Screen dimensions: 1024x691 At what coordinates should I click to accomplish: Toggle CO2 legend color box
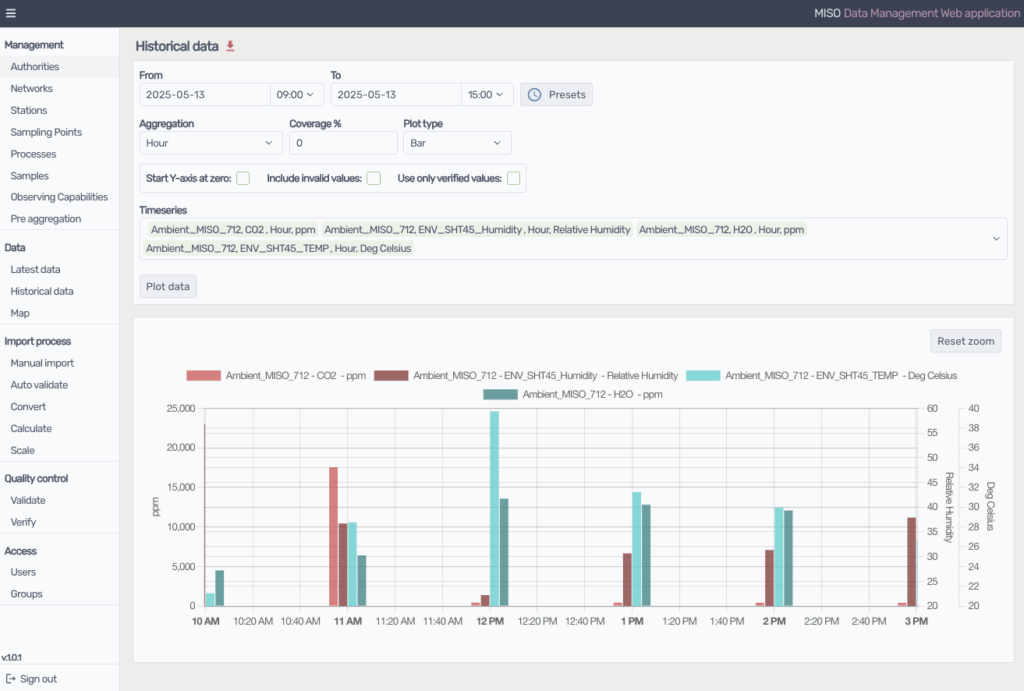(x=203, y=376)
